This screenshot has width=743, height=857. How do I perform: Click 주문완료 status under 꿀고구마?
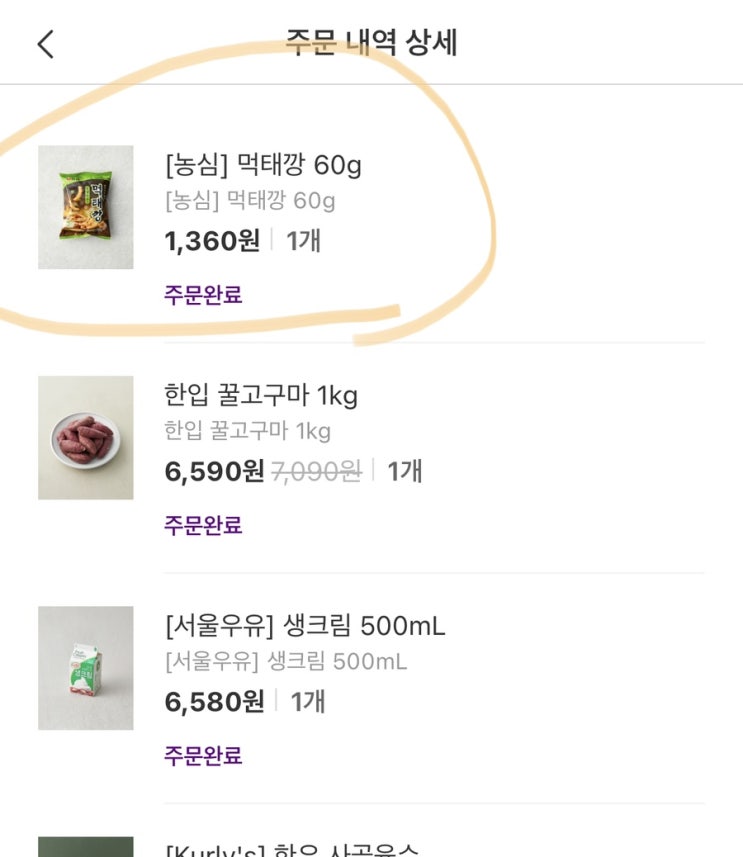[203, 525]
